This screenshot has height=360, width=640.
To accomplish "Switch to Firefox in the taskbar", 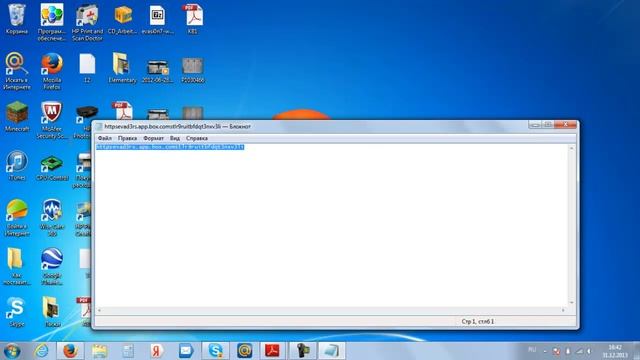I will 70,351.
